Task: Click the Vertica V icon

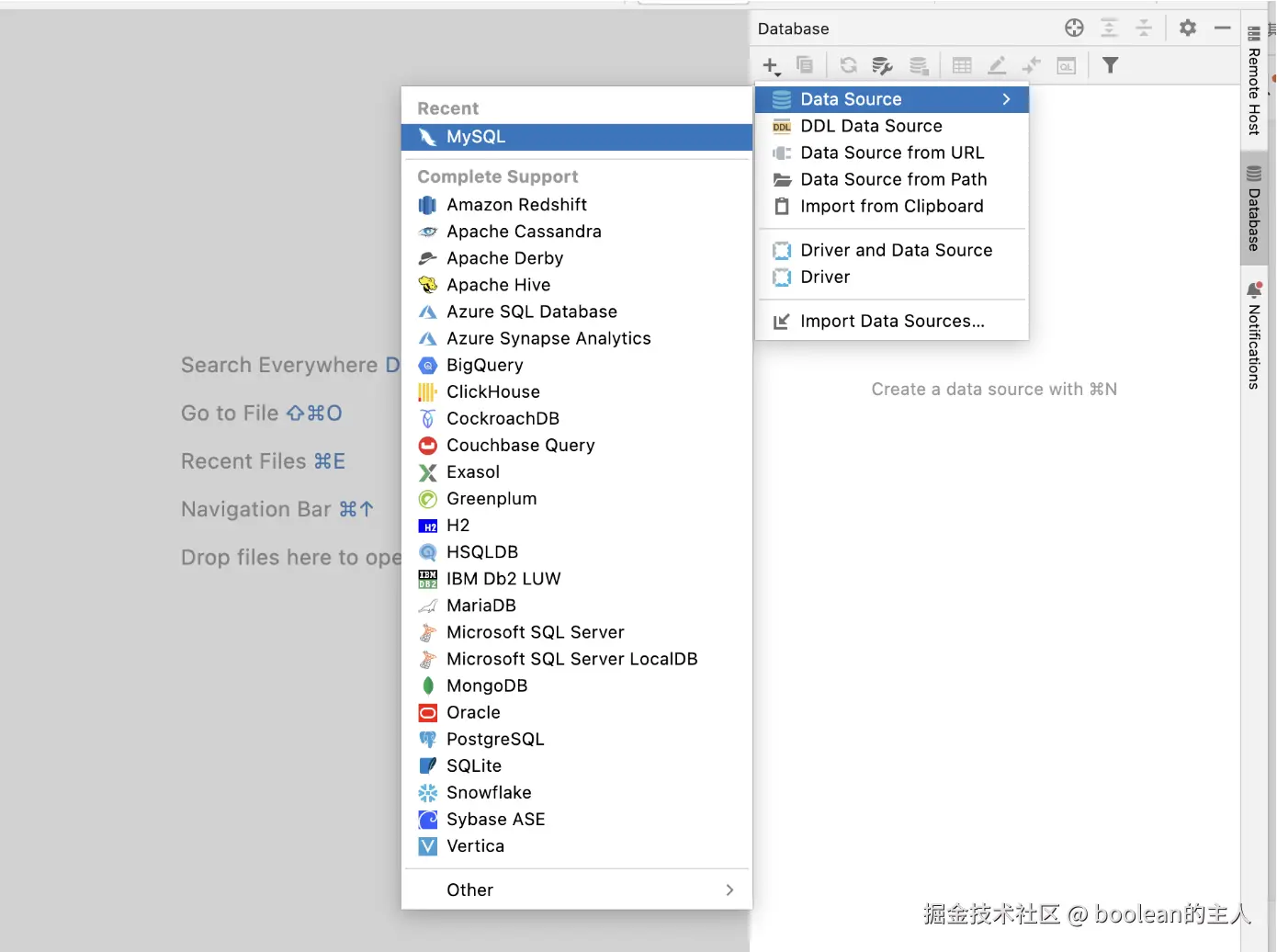Action: point(428,845)
